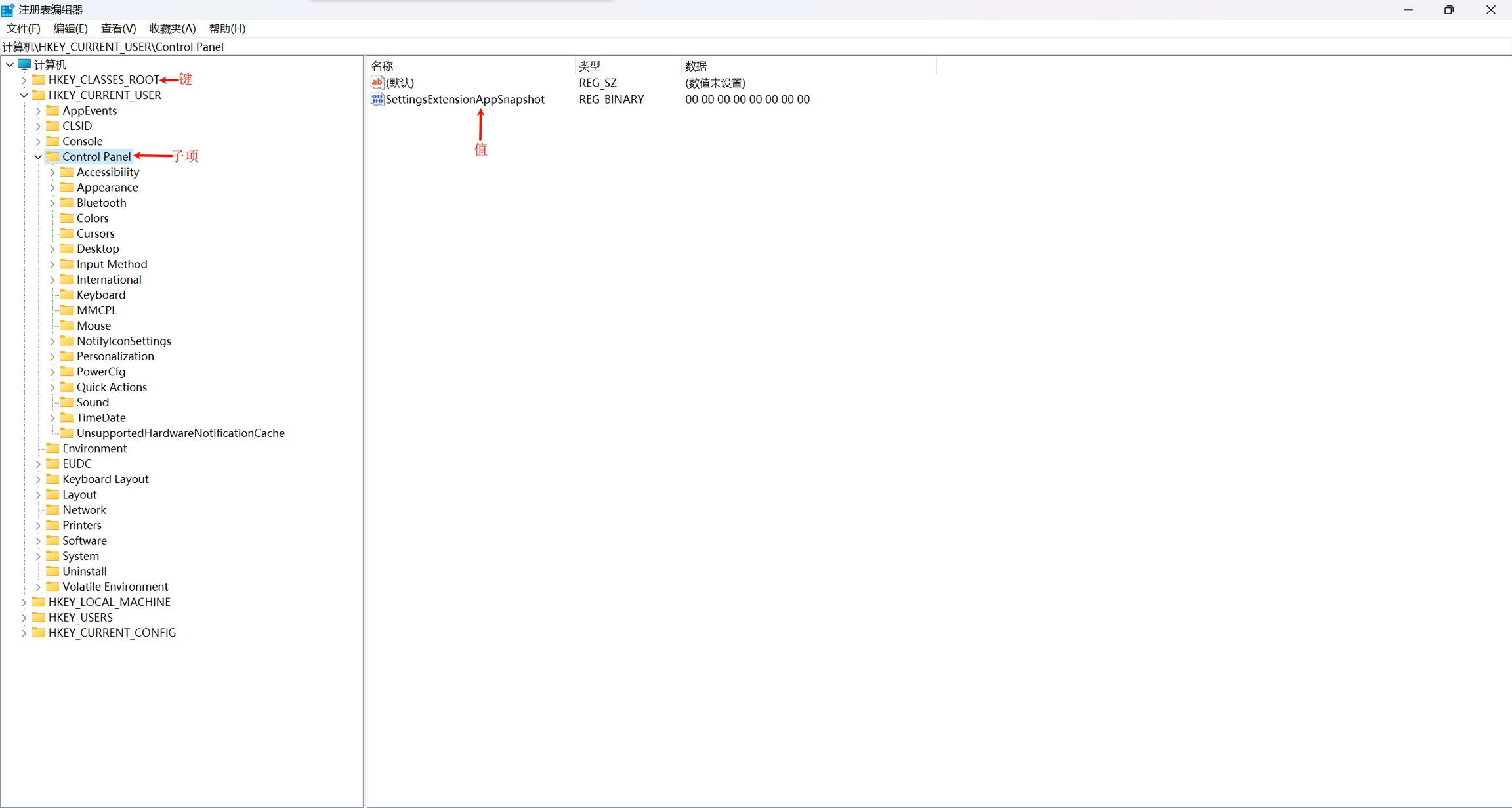
Task: Expand the Software key
Action: [38, 541]
